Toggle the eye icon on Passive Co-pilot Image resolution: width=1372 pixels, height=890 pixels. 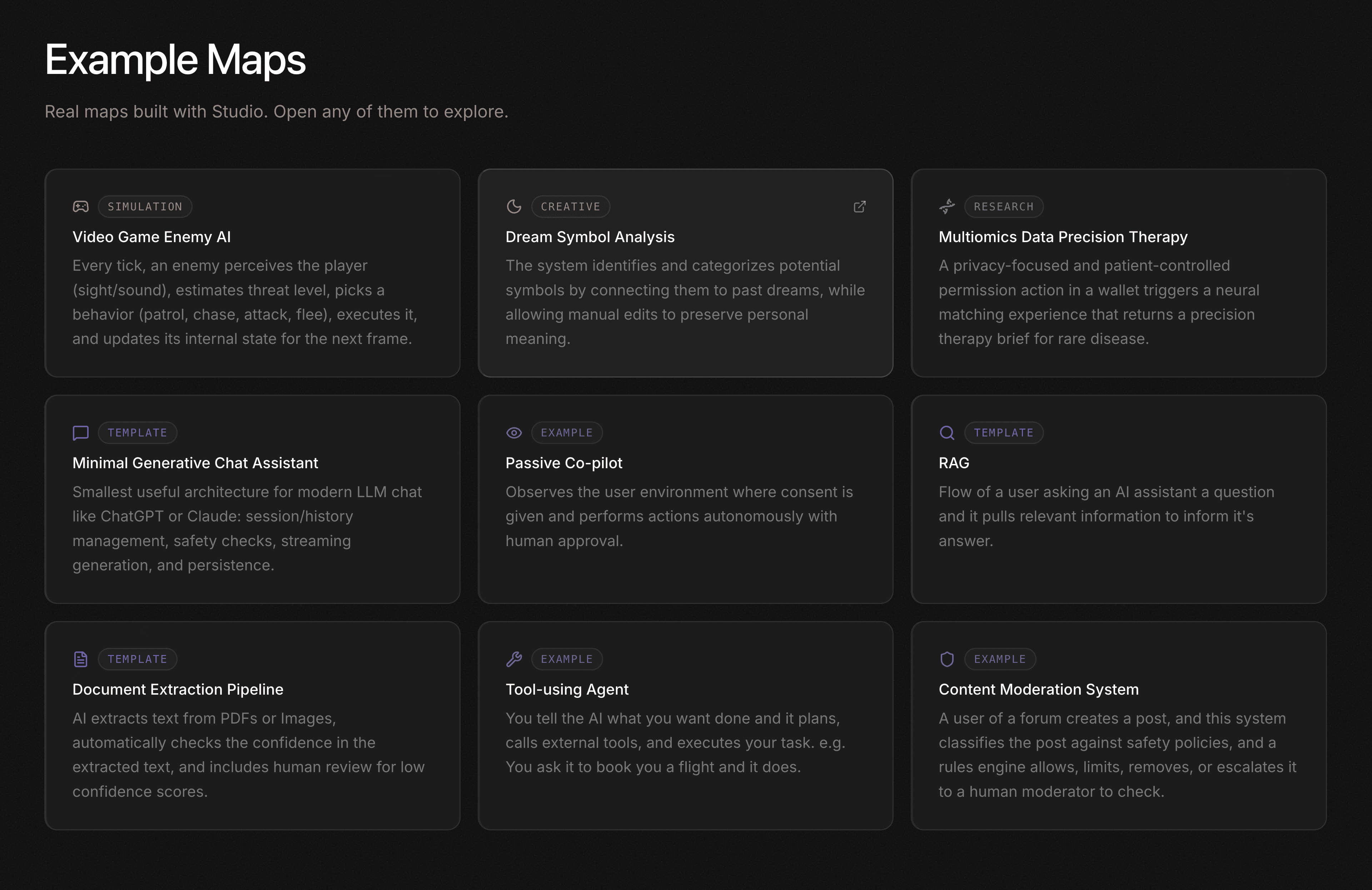[514, 432]
